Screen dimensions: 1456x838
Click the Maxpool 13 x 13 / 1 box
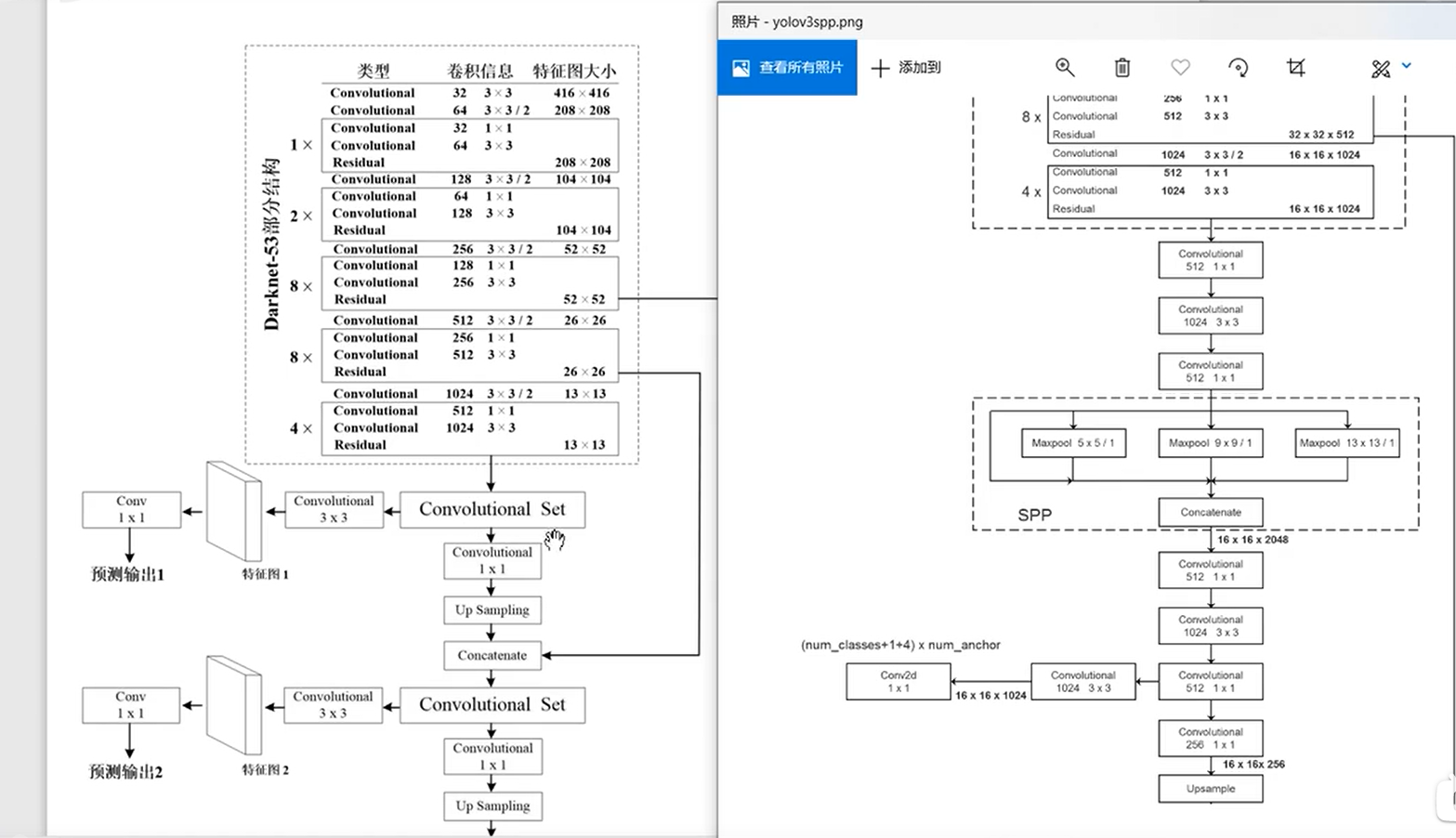(1347, 443)
